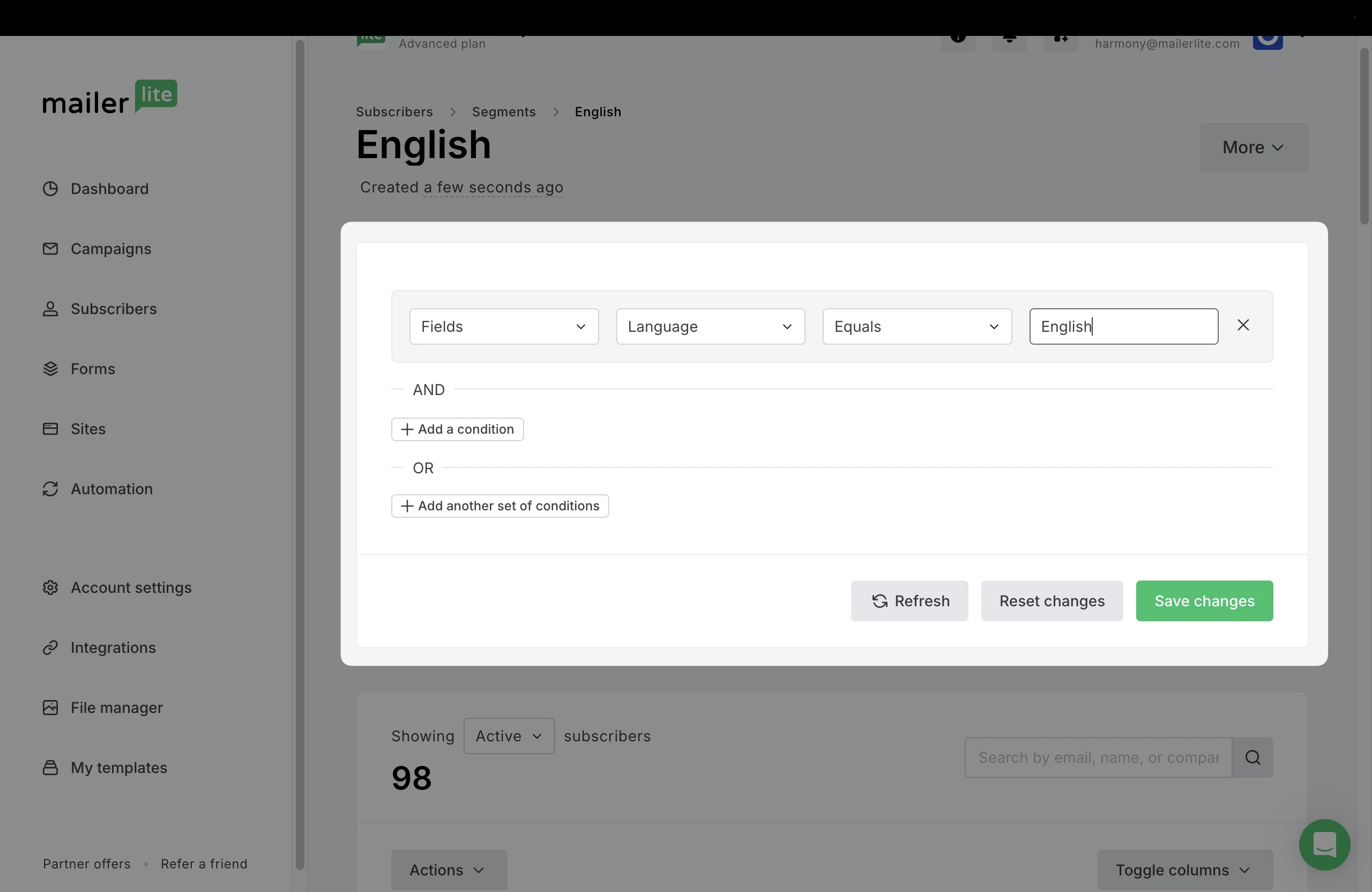
Task: Go to Segments in breadcrumb
Action: [503, 112]
